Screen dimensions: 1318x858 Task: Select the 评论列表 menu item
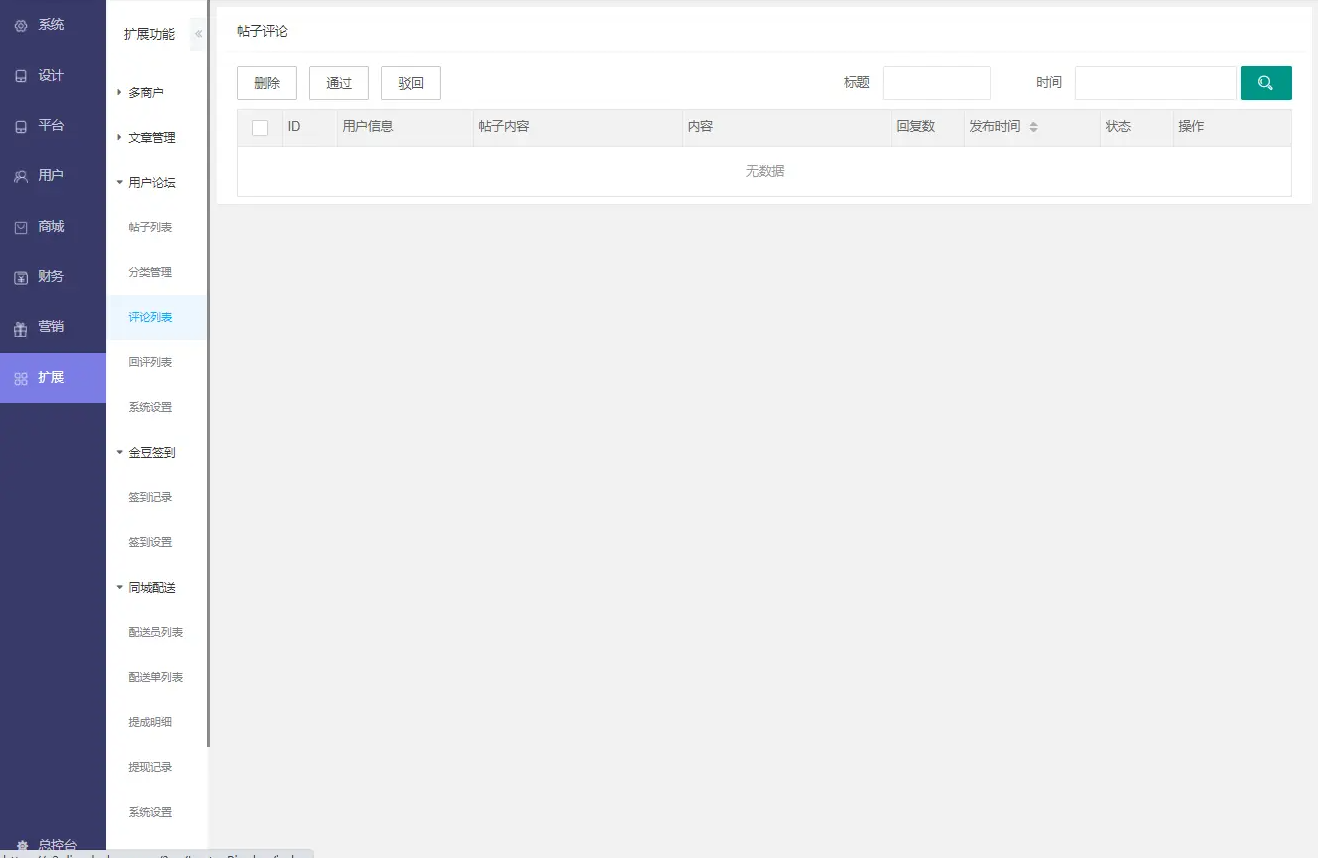click(157, 317)
